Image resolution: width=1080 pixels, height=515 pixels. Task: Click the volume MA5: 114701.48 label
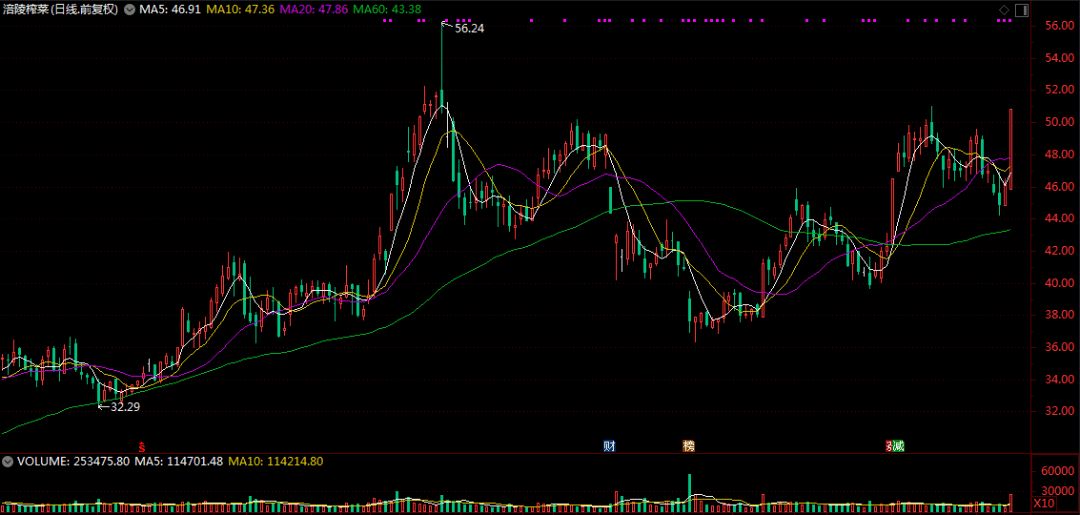tap(178, 462)
